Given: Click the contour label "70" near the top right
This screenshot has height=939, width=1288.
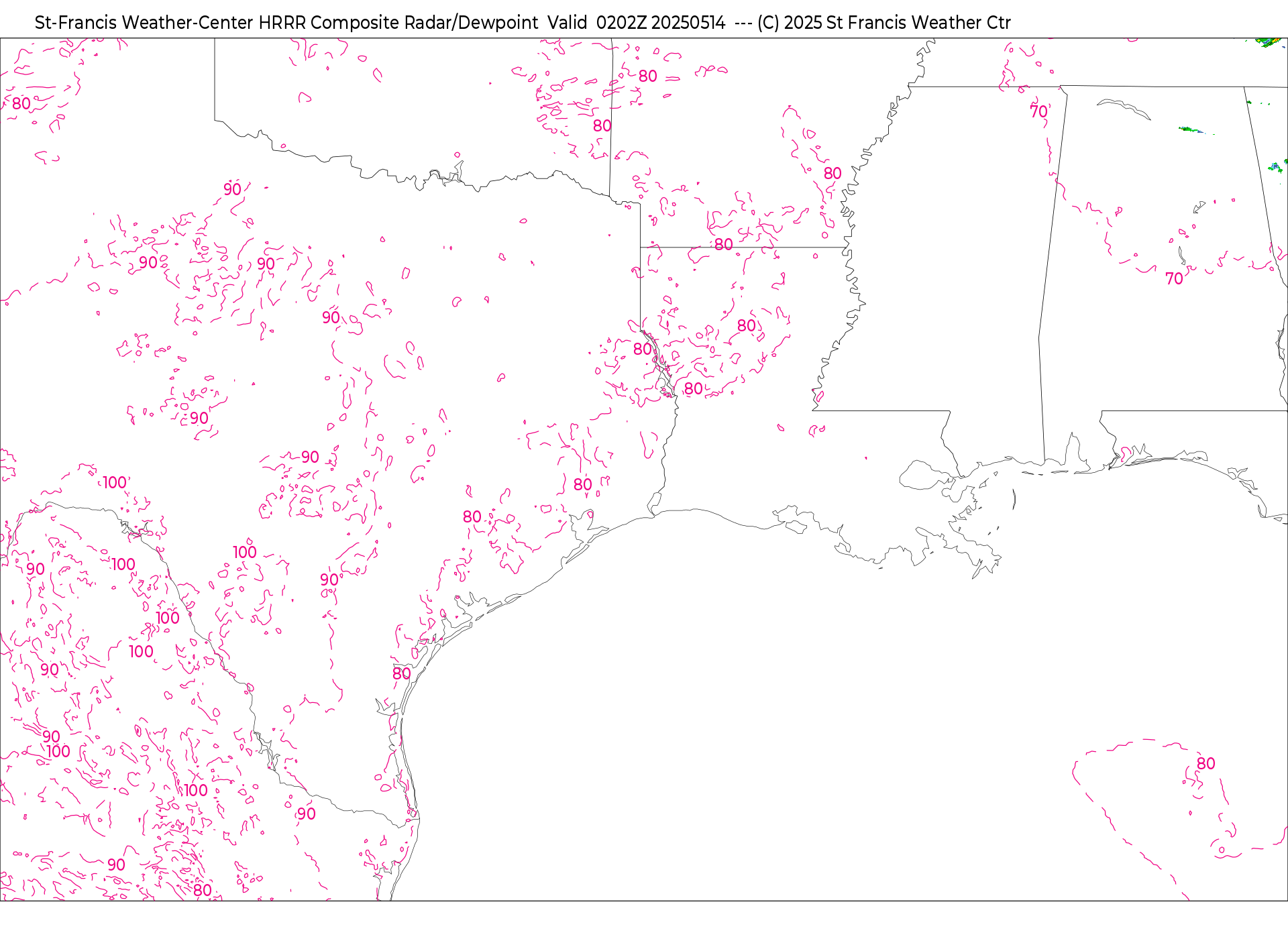Looking at the screenshot, I should coord(1039,111).
